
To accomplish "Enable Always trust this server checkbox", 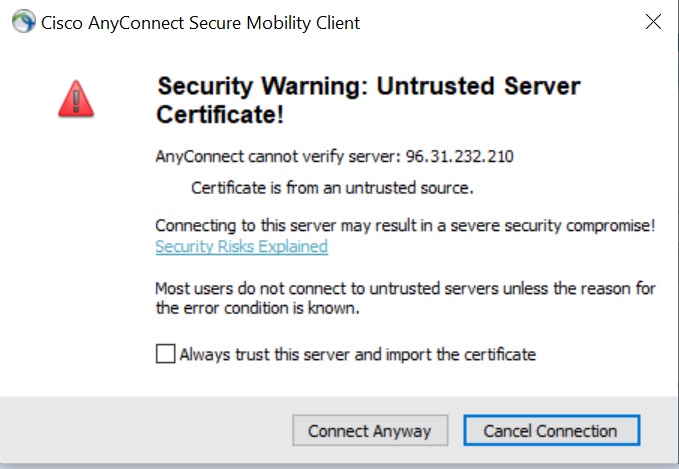I will point(165,354).
